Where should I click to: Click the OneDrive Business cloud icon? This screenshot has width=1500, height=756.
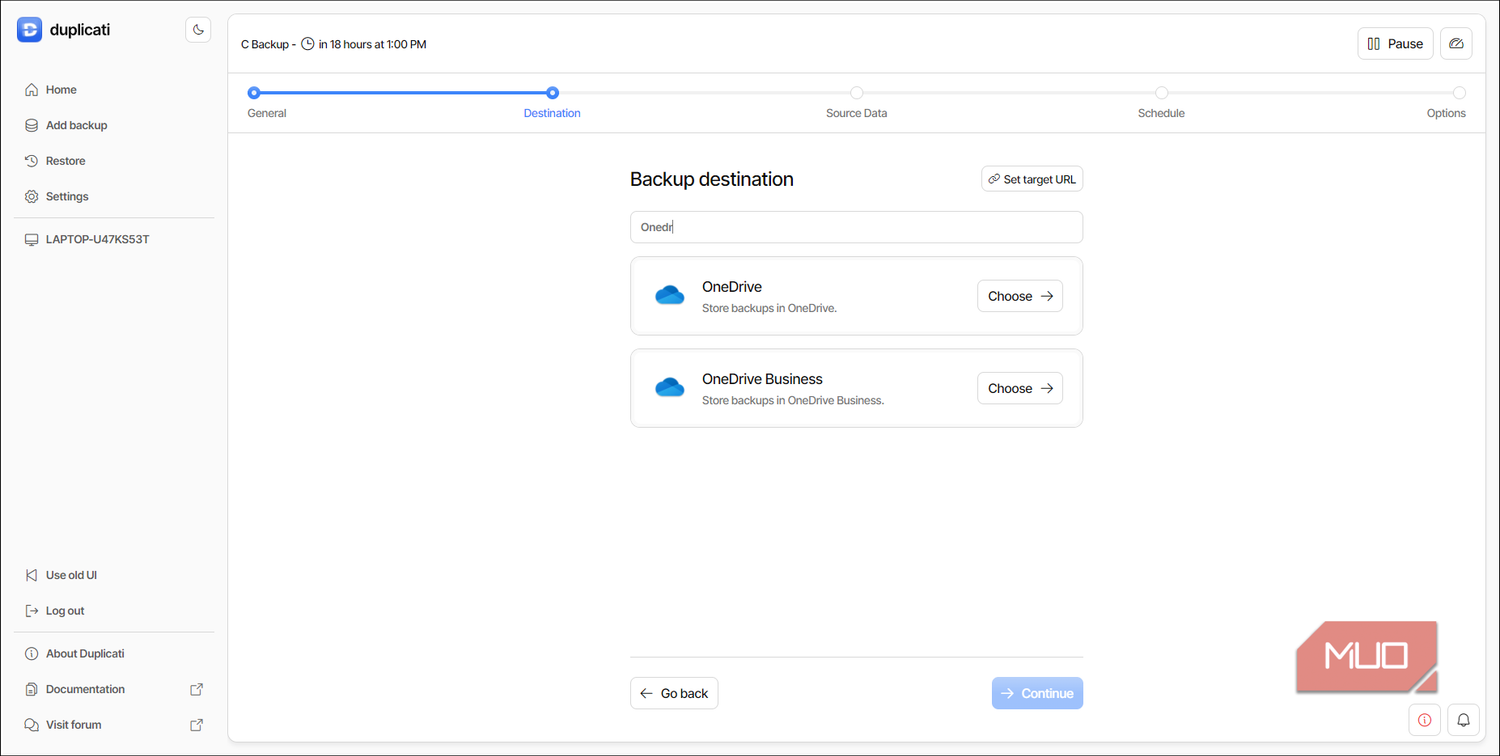point(669,387)
